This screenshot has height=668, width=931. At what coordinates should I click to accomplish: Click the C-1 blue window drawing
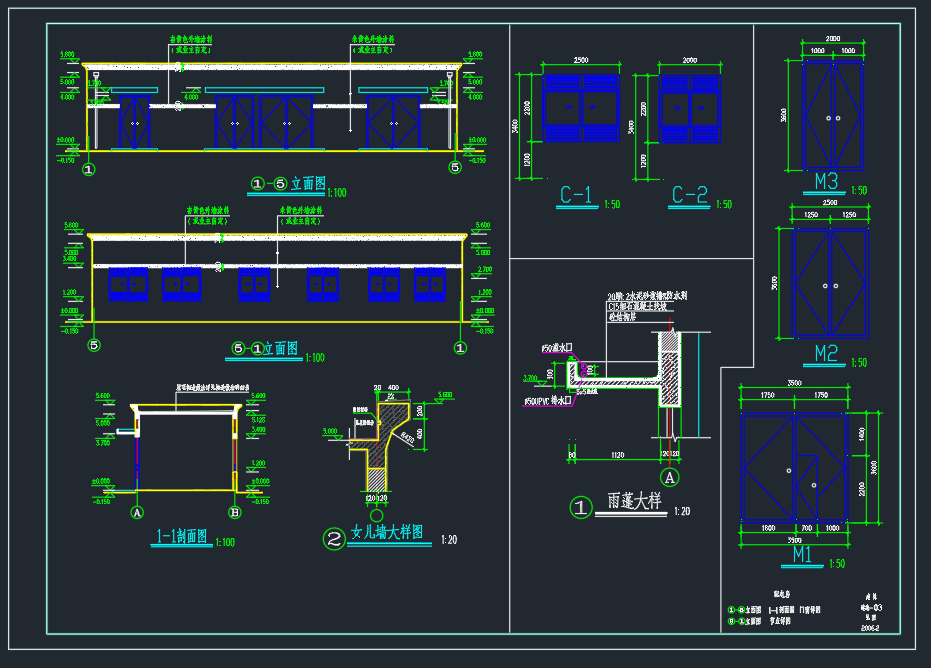[580, 106]
